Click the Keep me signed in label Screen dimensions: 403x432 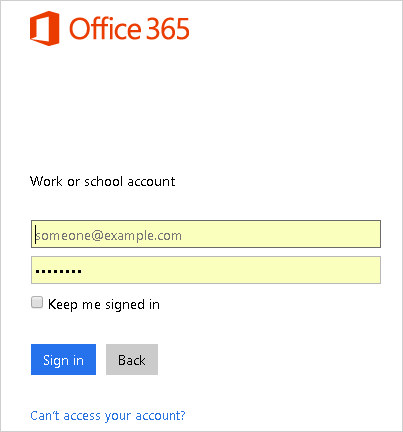click(104, 304)
